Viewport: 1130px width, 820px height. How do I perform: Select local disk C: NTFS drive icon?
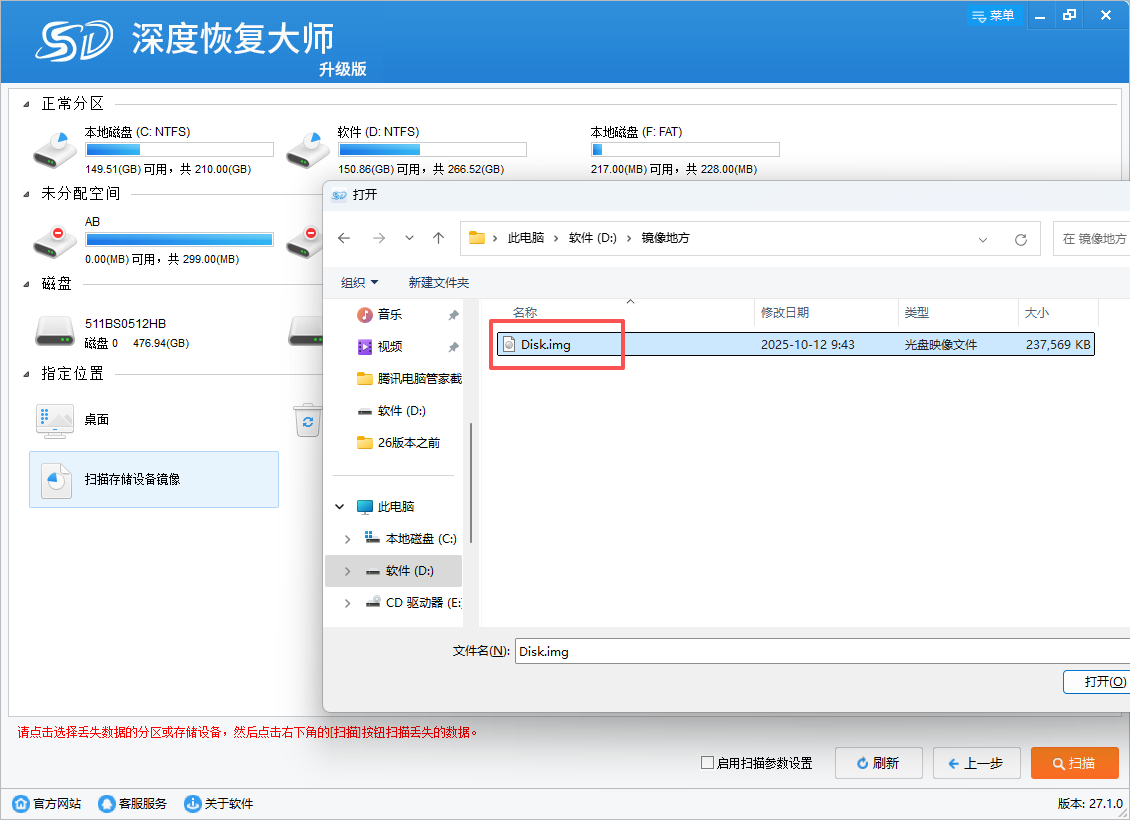54,150
